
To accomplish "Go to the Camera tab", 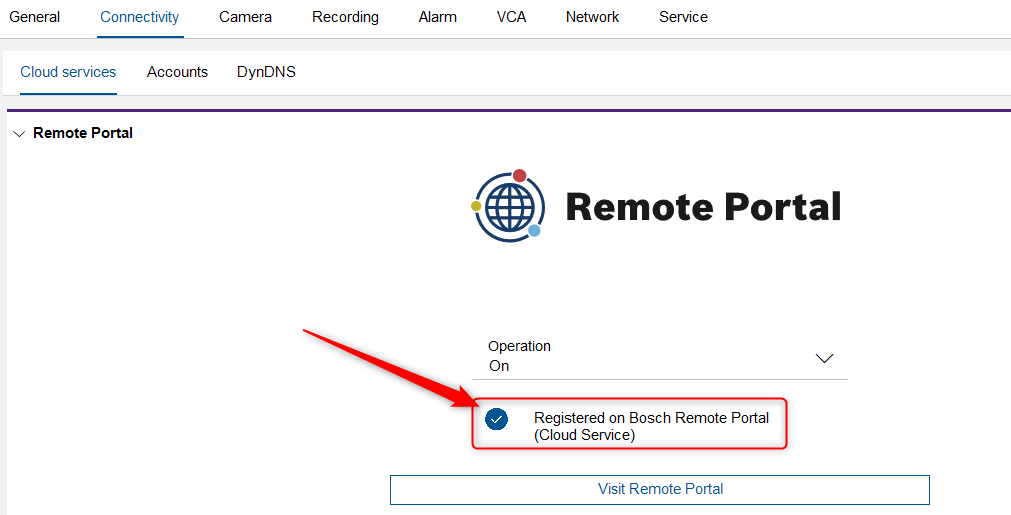I will point(246,17).
